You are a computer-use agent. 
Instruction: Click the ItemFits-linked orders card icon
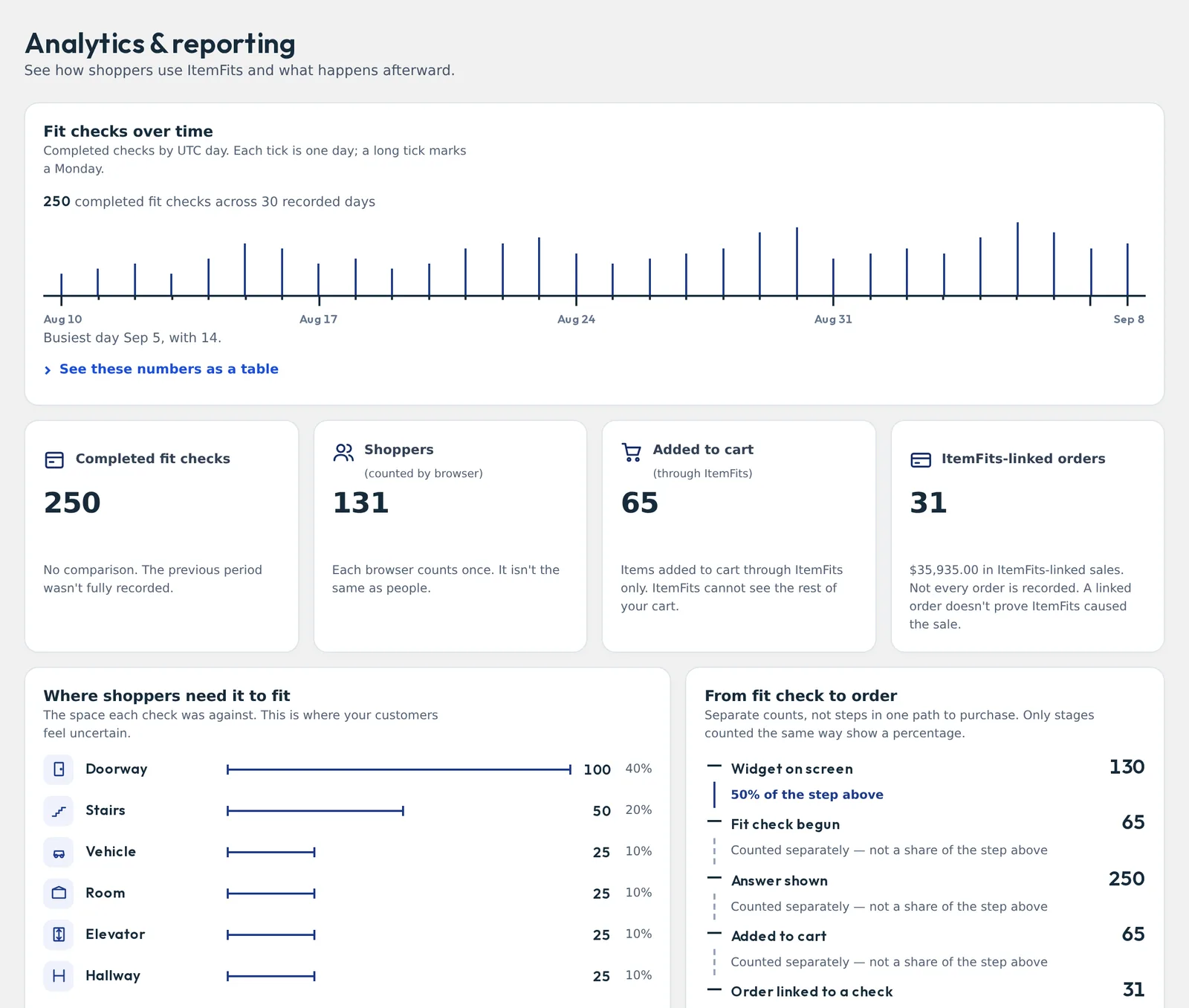point(921,460)
